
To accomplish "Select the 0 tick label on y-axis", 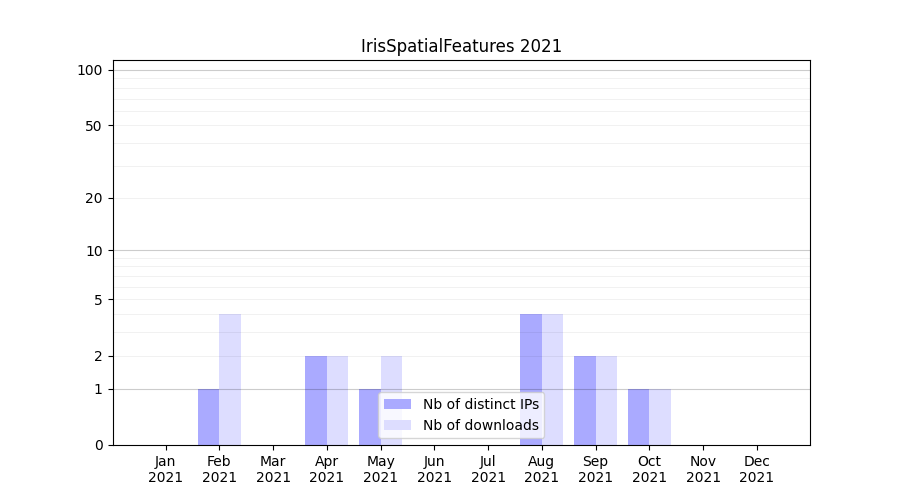I will pos(98,445).
